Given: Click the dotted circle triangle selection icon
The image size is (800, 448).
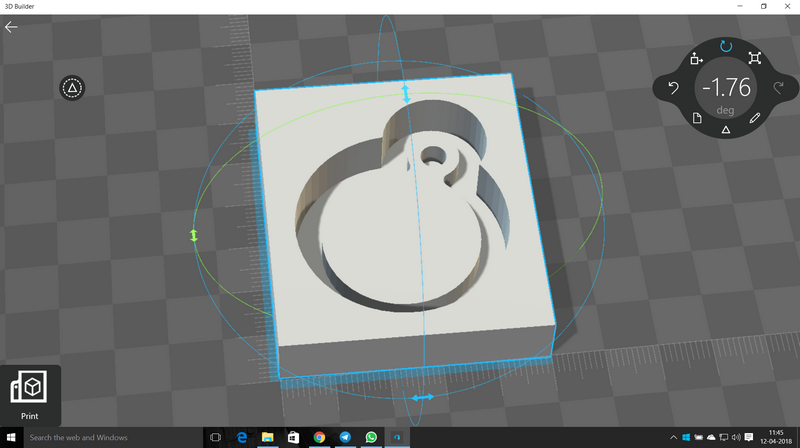Looking at the screenshot, I should point(72,88).
